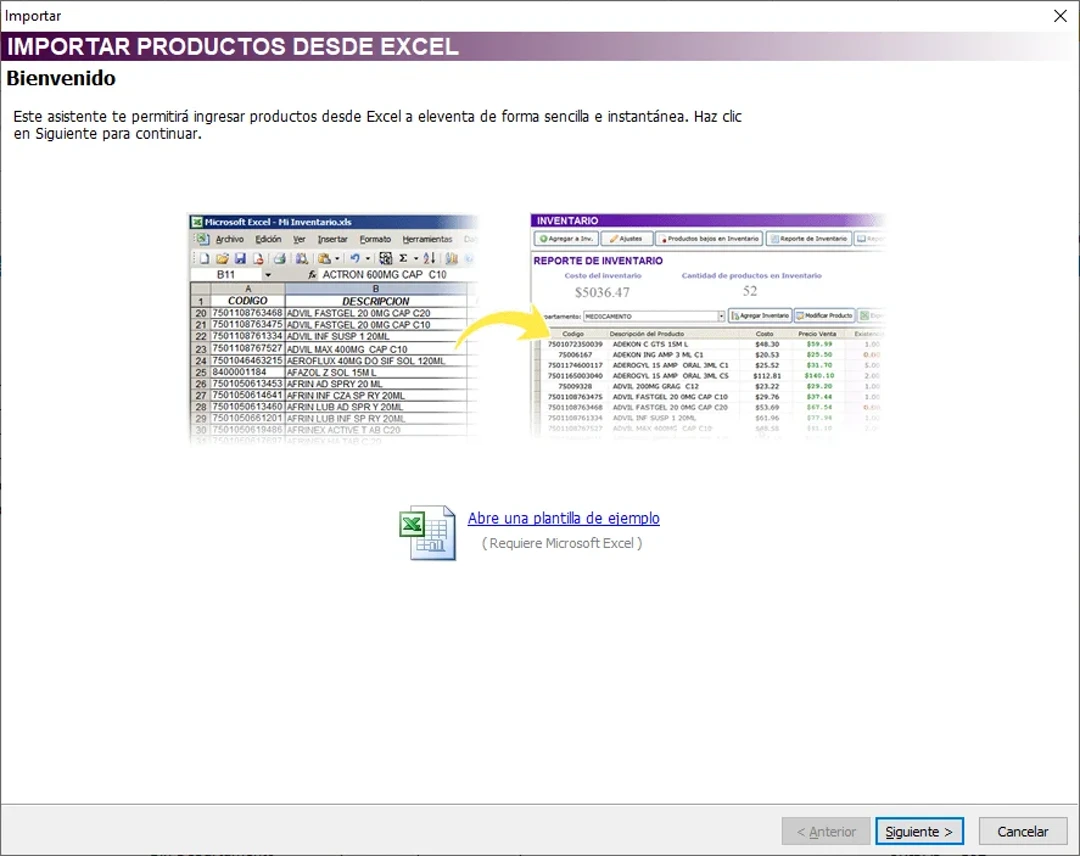Viewport: 1080px width, 856px height.
Task: Click the Ajustes pencil button in illustration
Action: click(626, 239)
